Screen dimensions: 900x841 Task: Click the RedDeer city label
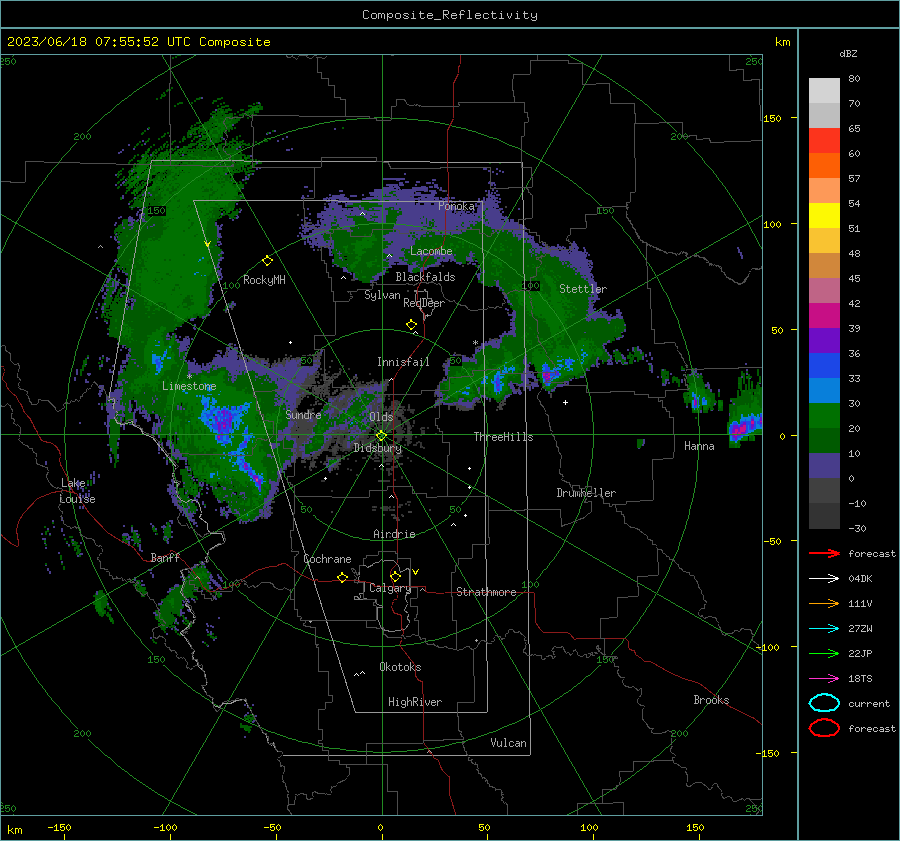pyautogui.click(x=424, y=303)
